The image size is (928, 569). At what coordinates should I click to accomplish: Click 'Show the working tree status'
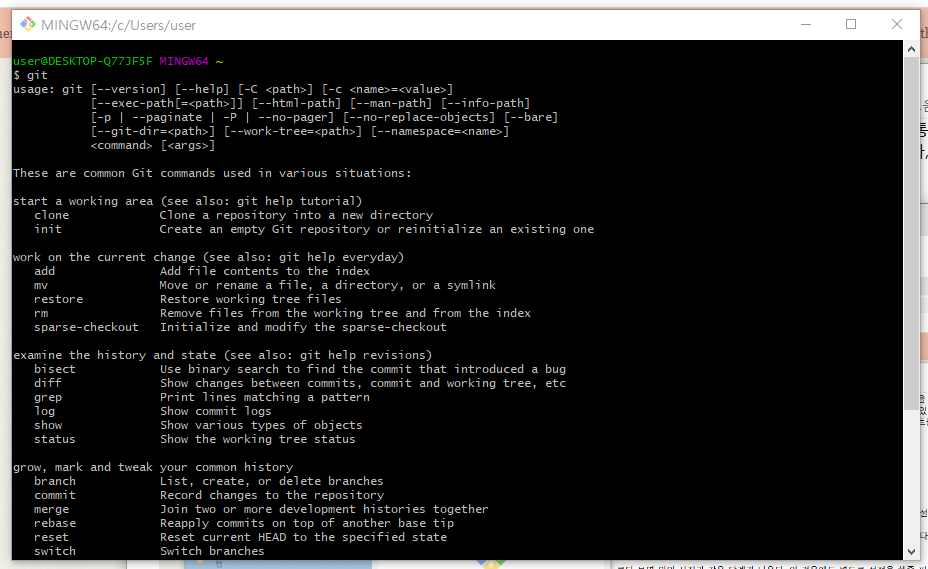tap(257, 439)
